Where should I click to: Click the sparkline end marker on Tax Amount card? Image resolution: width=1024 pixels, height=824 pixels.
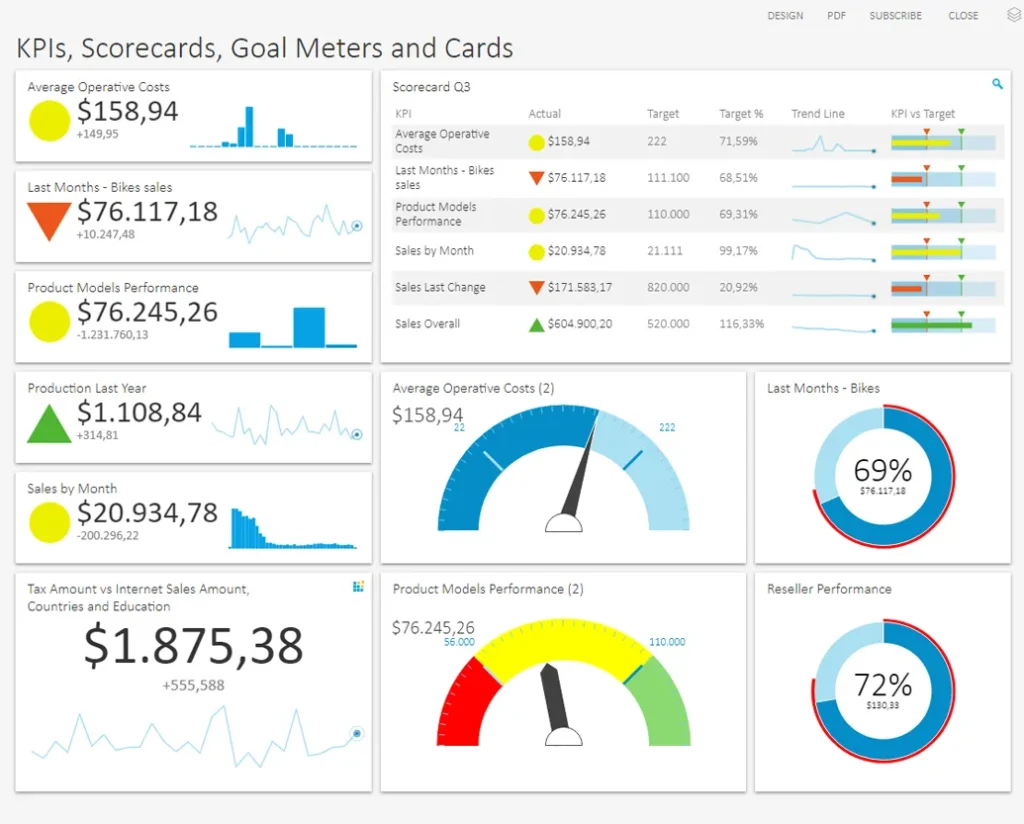[357, 733]
